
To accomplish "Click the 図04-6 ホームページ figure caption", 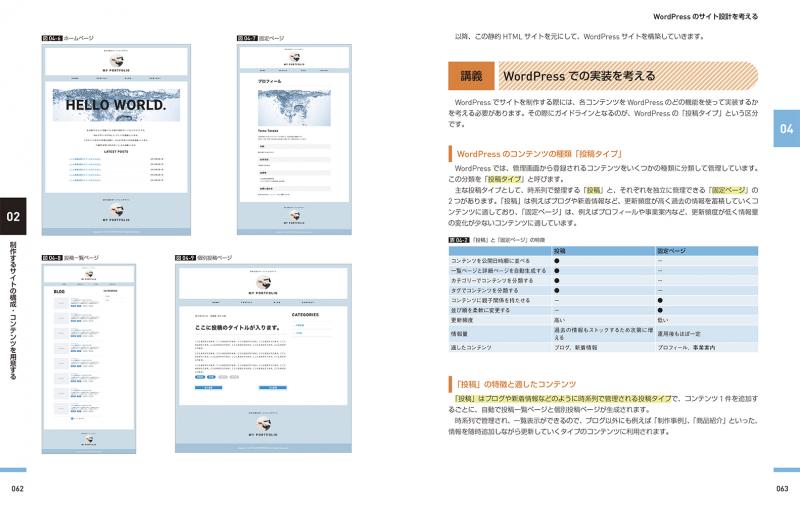I will pos(68,38).
